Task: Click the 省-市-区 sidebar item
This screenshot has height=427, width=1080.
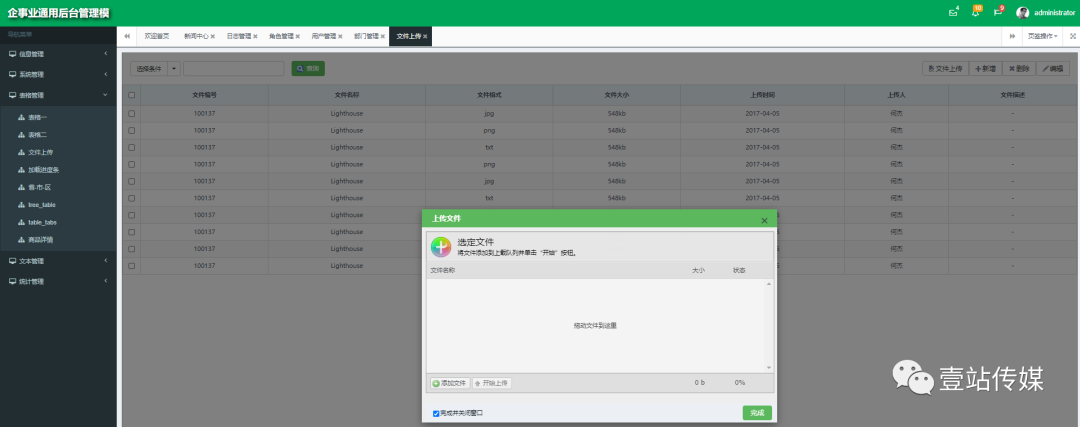Action: coord(39,187)
